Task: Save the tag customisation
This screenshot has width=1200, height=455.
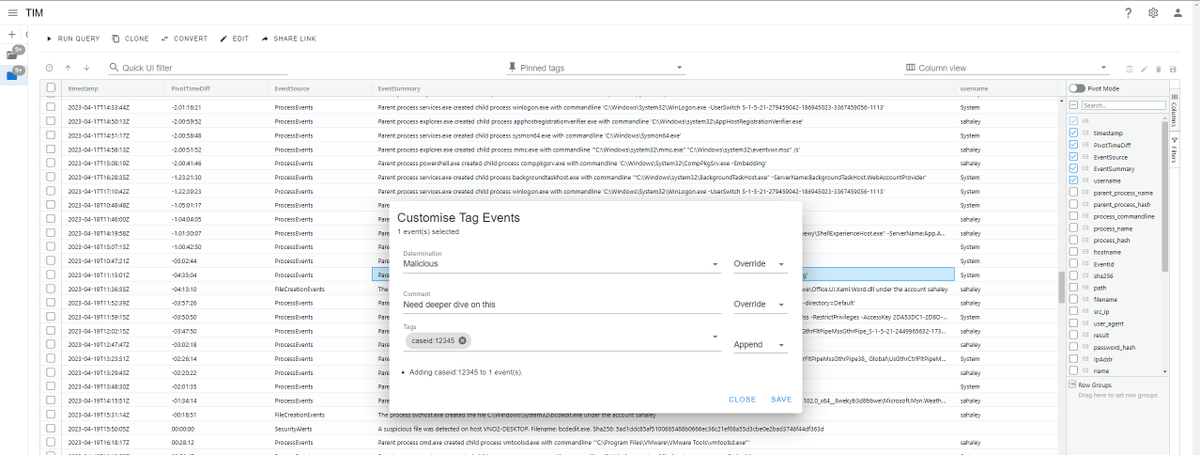Action: click(781, 399)
